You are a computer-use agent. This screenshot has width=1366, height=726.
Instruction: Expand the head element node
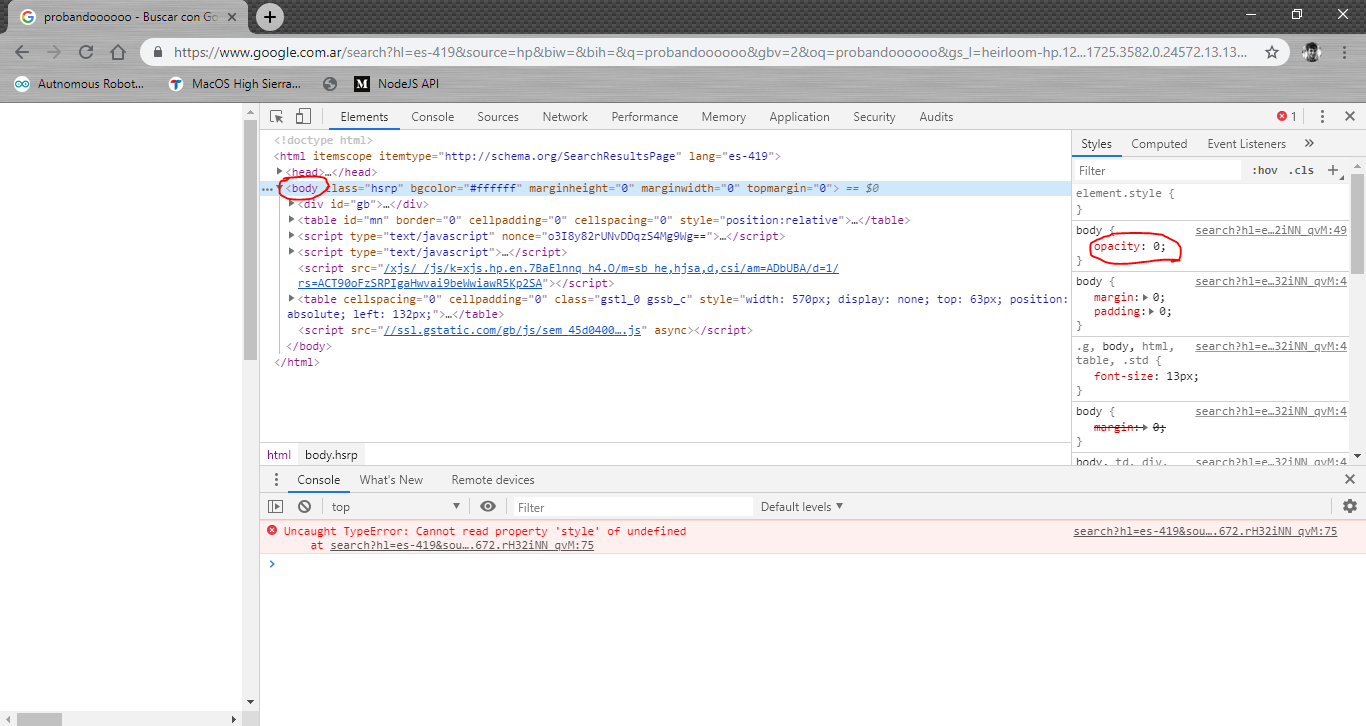point(280,172)
